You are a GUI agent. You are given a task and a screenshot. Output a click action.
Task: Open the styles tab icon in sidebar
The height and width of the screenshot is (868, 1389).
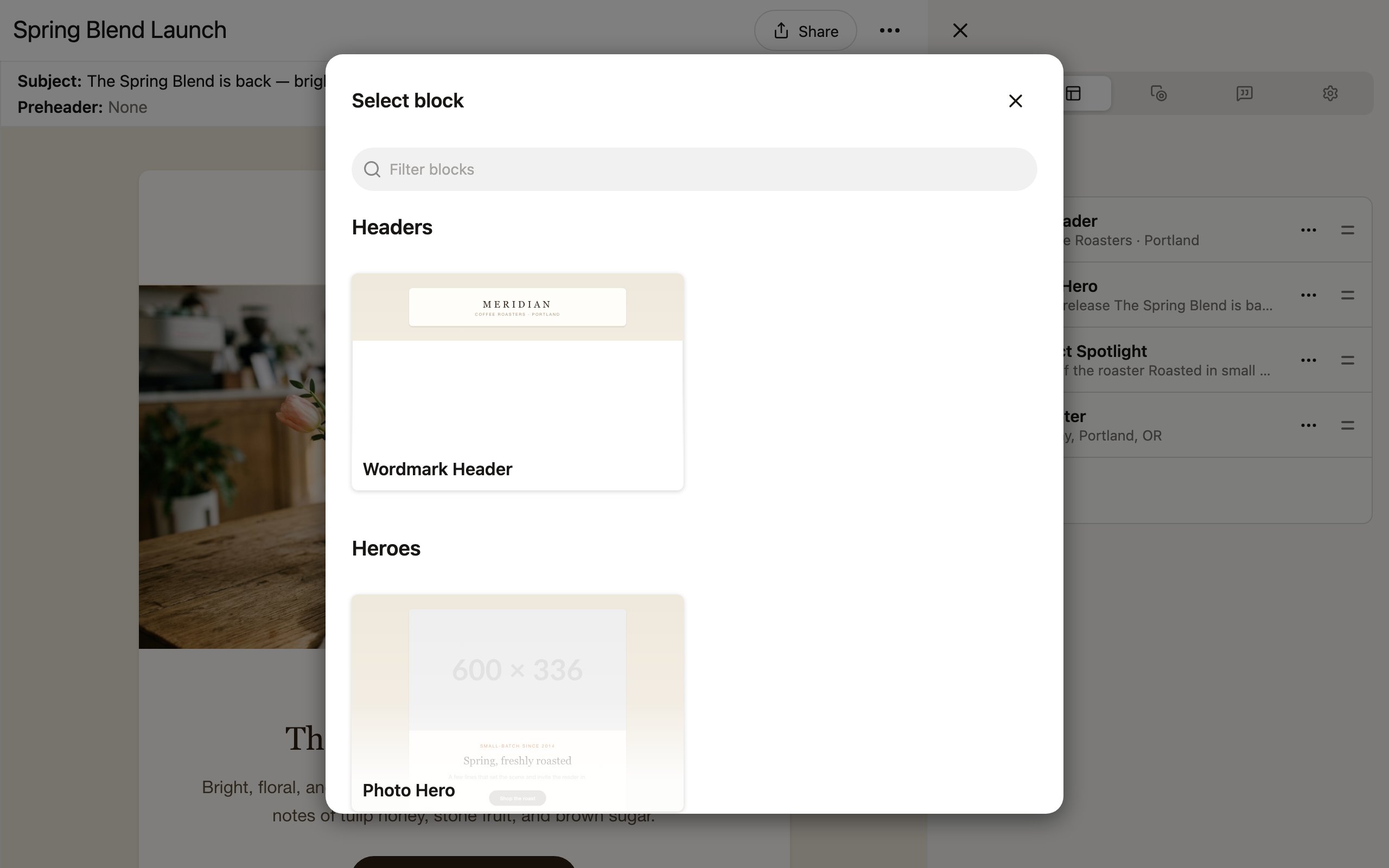click(x=1158, y=93)
